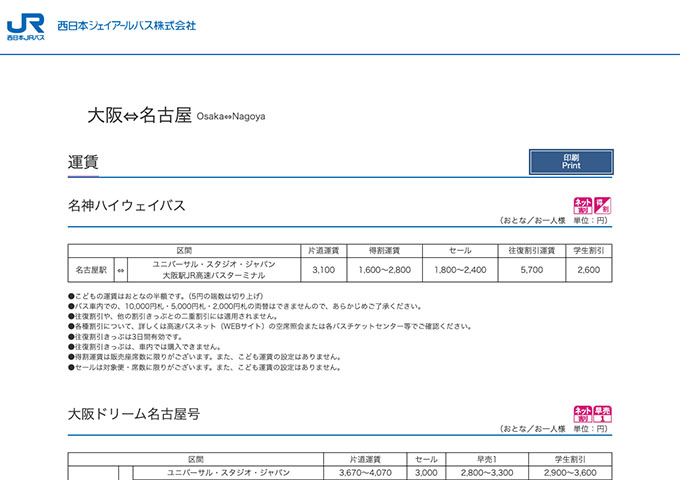The image size is (680, 480).
Task: Open the 西日本ジェイアールバス株式会社 header link
Action: 127,26
